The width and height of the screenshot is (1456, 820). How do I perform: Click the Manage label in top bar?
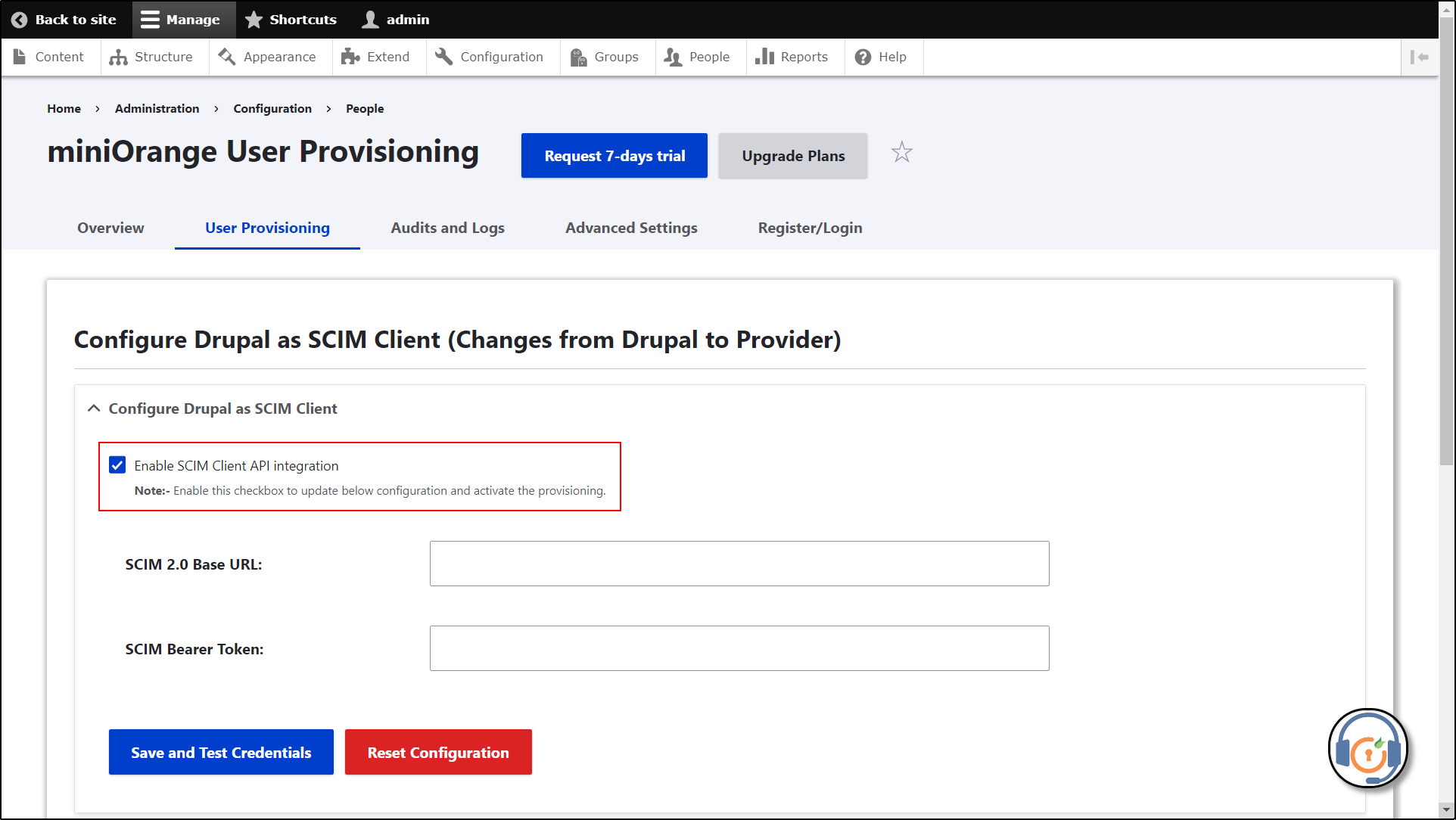(193, 20)
